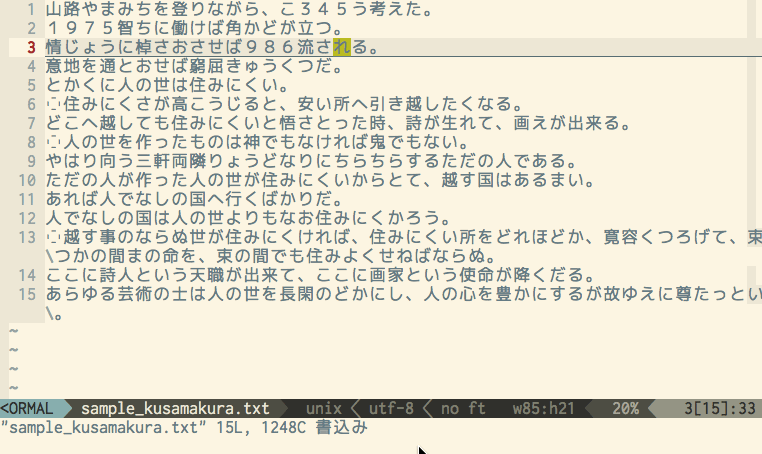Image resolution: width=762 pixels, height=454 pixels.
Task: Click the 'no ft' filetype segment
Action: (x=463, y=408)
